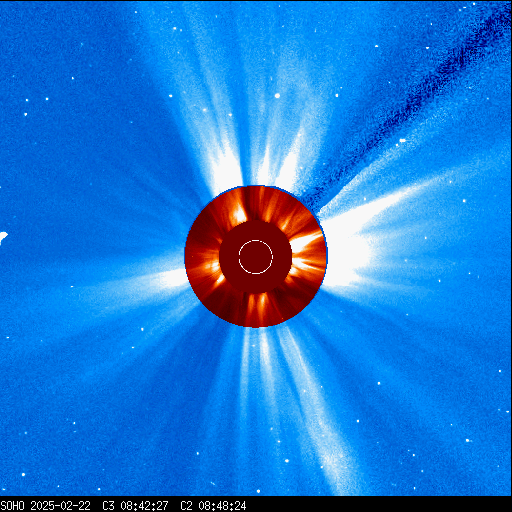Click the white circle outlining the Sun
512x512 pixels.
click(256, 257)
